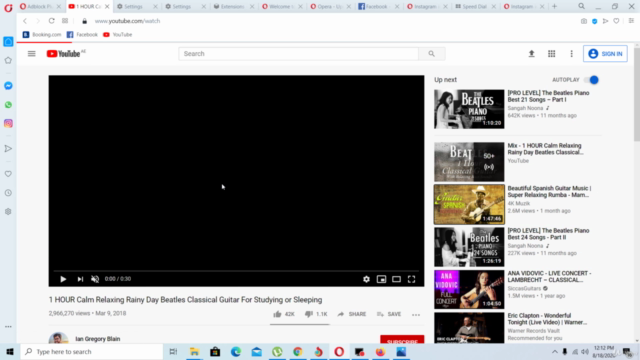The width and height of the screenshot is (640, 360).
Task: Open player settings gear
Action: pos(366,279)
